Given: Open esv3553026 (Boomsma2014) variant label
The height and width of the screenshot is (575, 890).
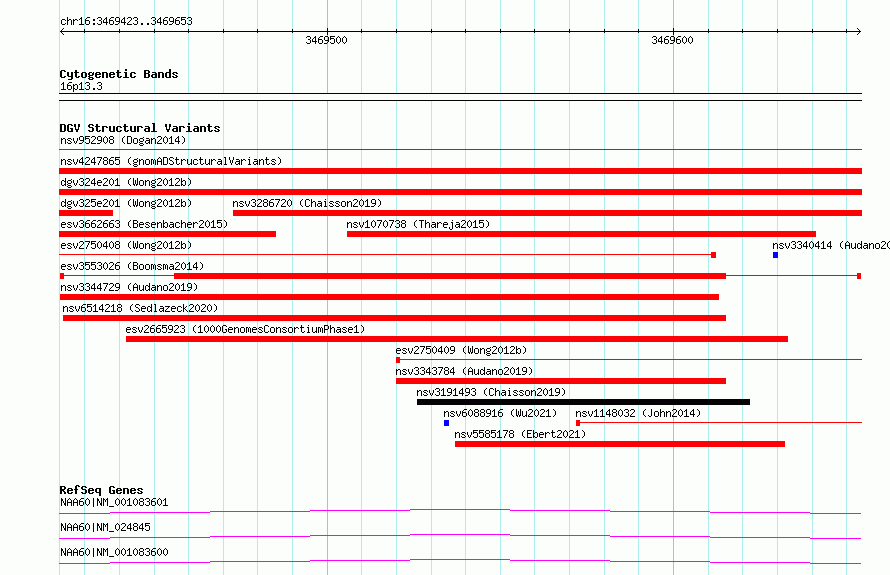Looking at the screenshot, I should coord(132,266).
